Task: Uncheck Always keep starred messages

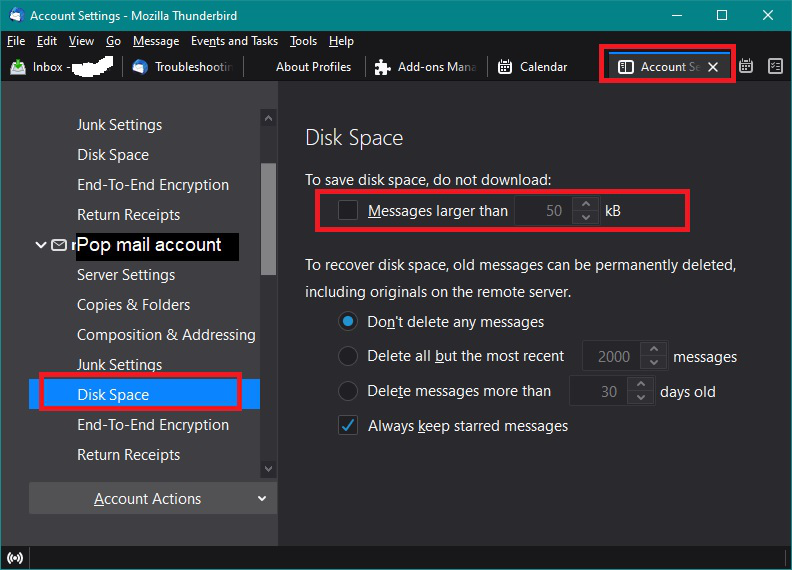Action: point(348,425)
